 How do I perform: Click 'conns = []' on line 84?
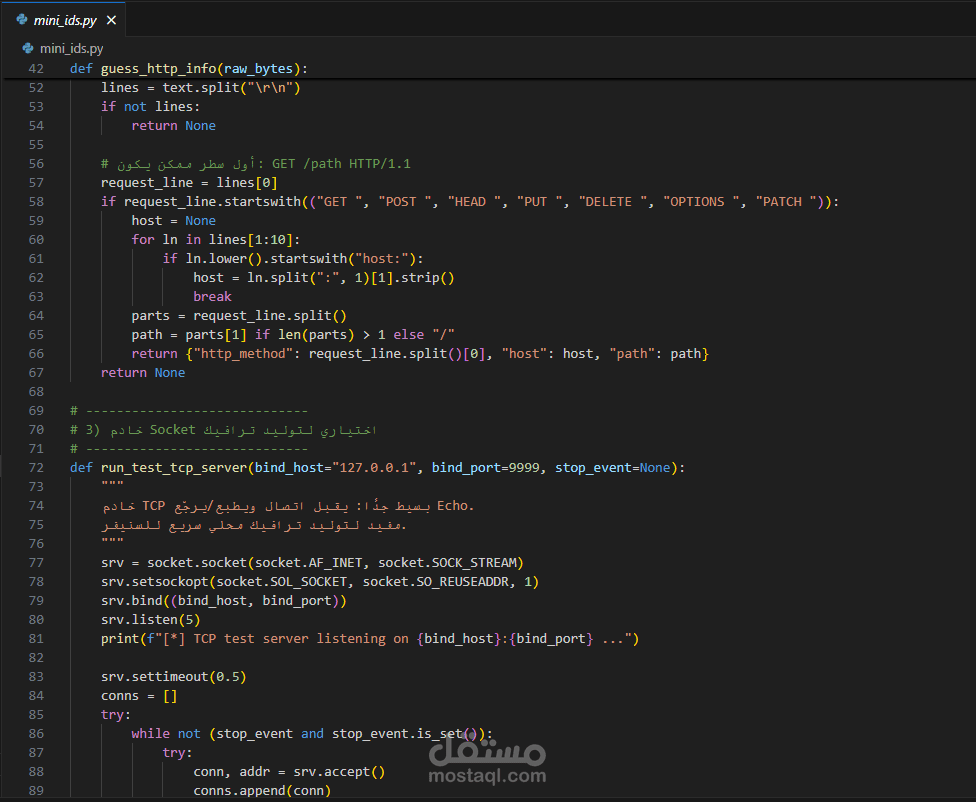[x=139, y=696]
